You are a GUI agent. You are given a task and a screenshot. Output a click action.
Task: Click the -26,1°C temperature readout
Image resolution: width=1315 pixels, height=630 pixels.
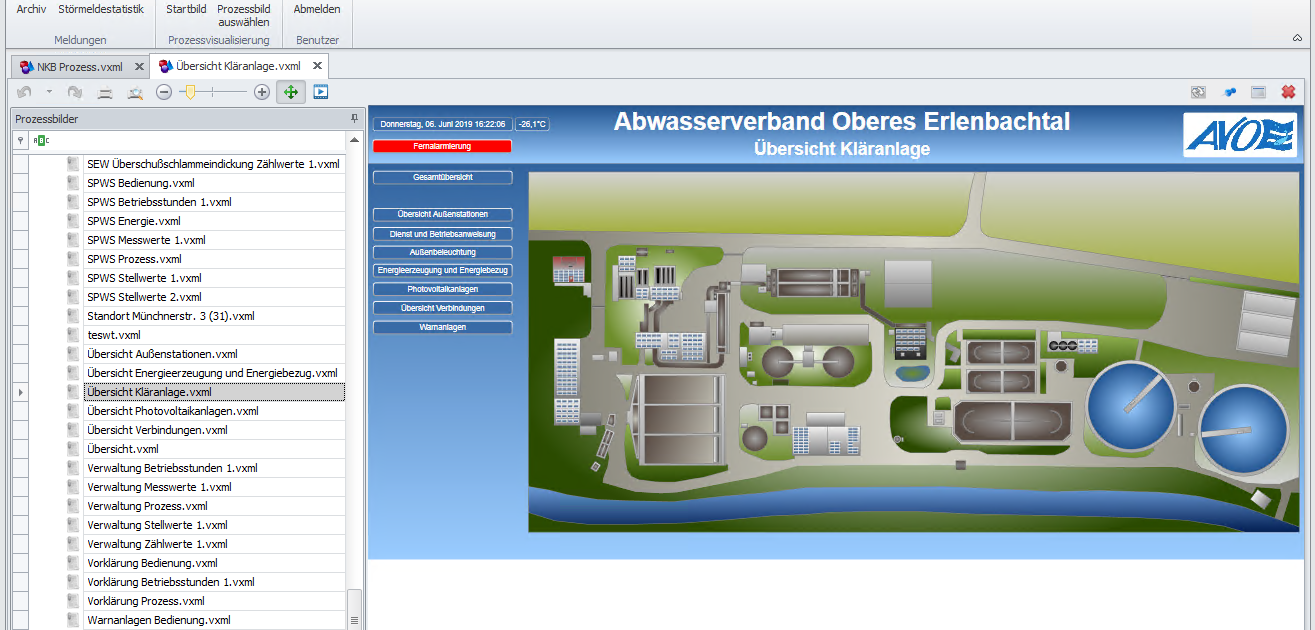pos(532,125)
